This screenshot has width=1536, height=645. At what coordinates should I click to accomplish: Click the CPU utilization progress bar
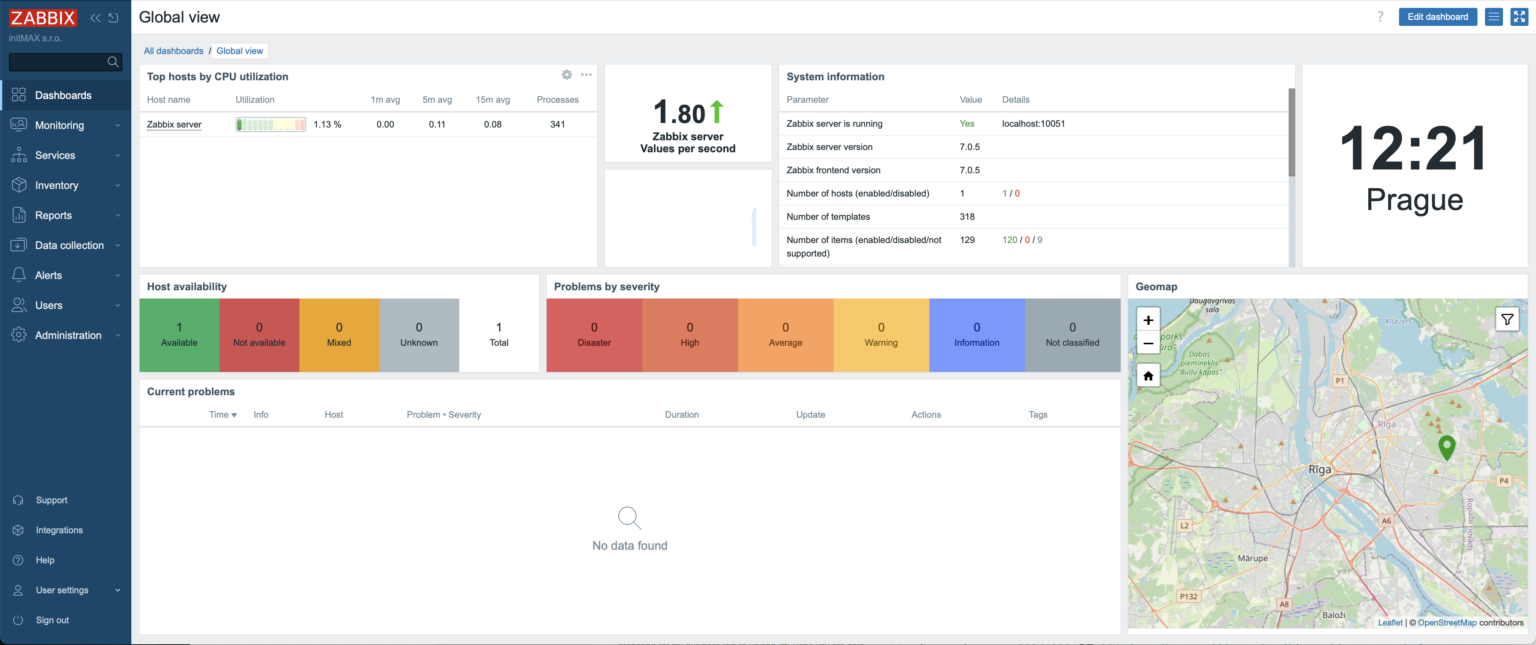pyautogui.click(x=270, y=124)
